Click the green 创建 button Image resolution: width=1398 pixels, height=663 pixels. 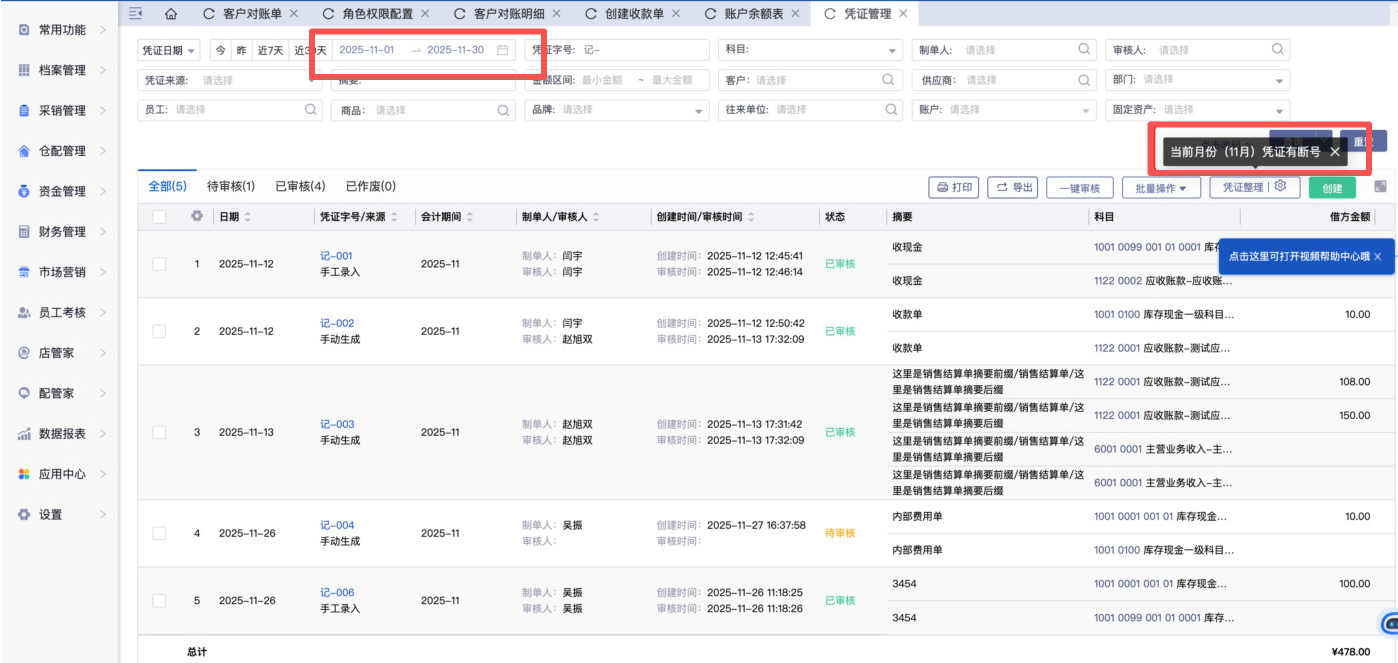(x=1332, y=188)
